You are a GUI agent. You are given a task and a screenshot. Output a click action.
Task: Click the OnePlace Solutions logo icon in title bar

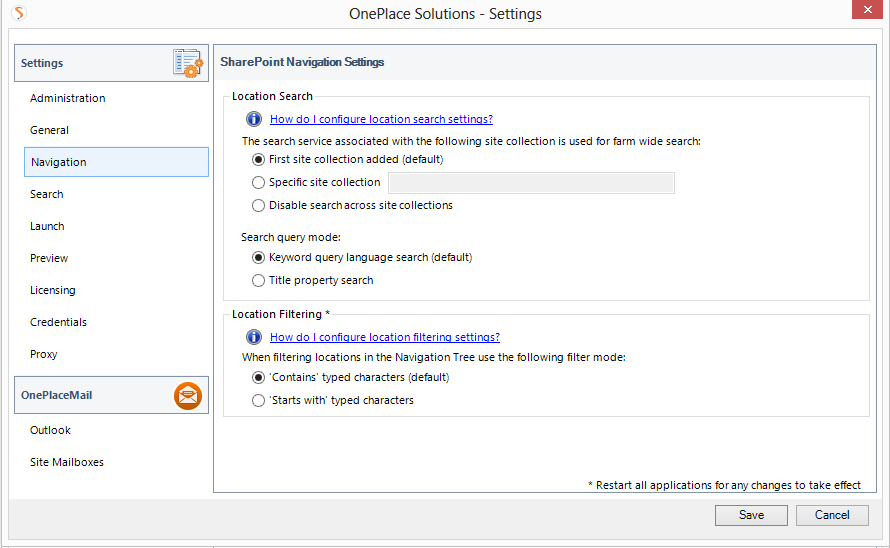(x=19, y=13)
